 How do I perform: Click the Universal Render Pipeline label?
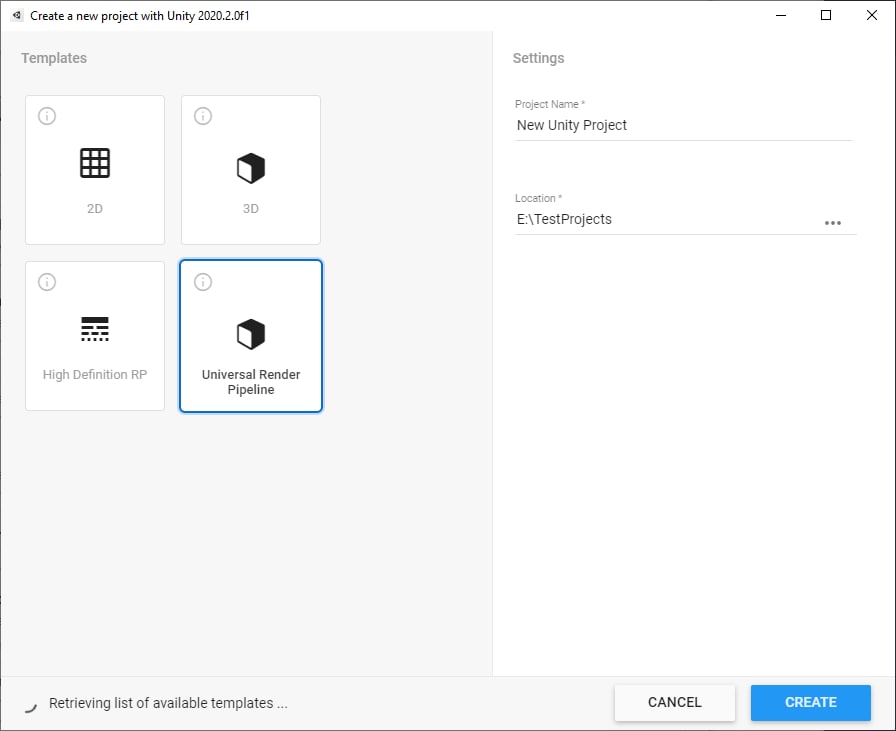tap(251, 382)
